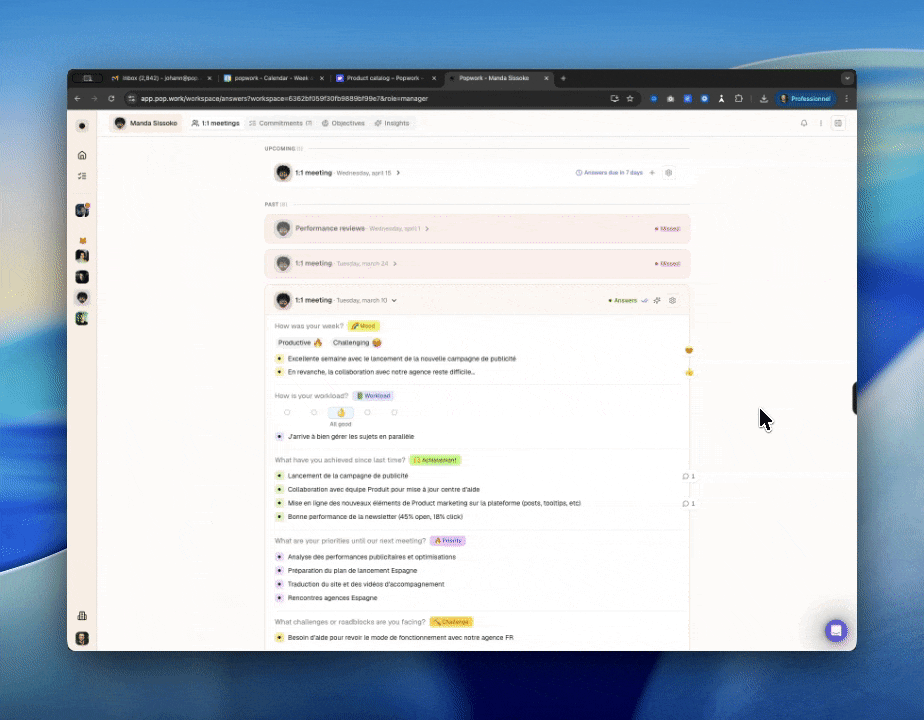Select the All good workload option
This screenshot has width=924, height=720.
(x=341, y=412)
